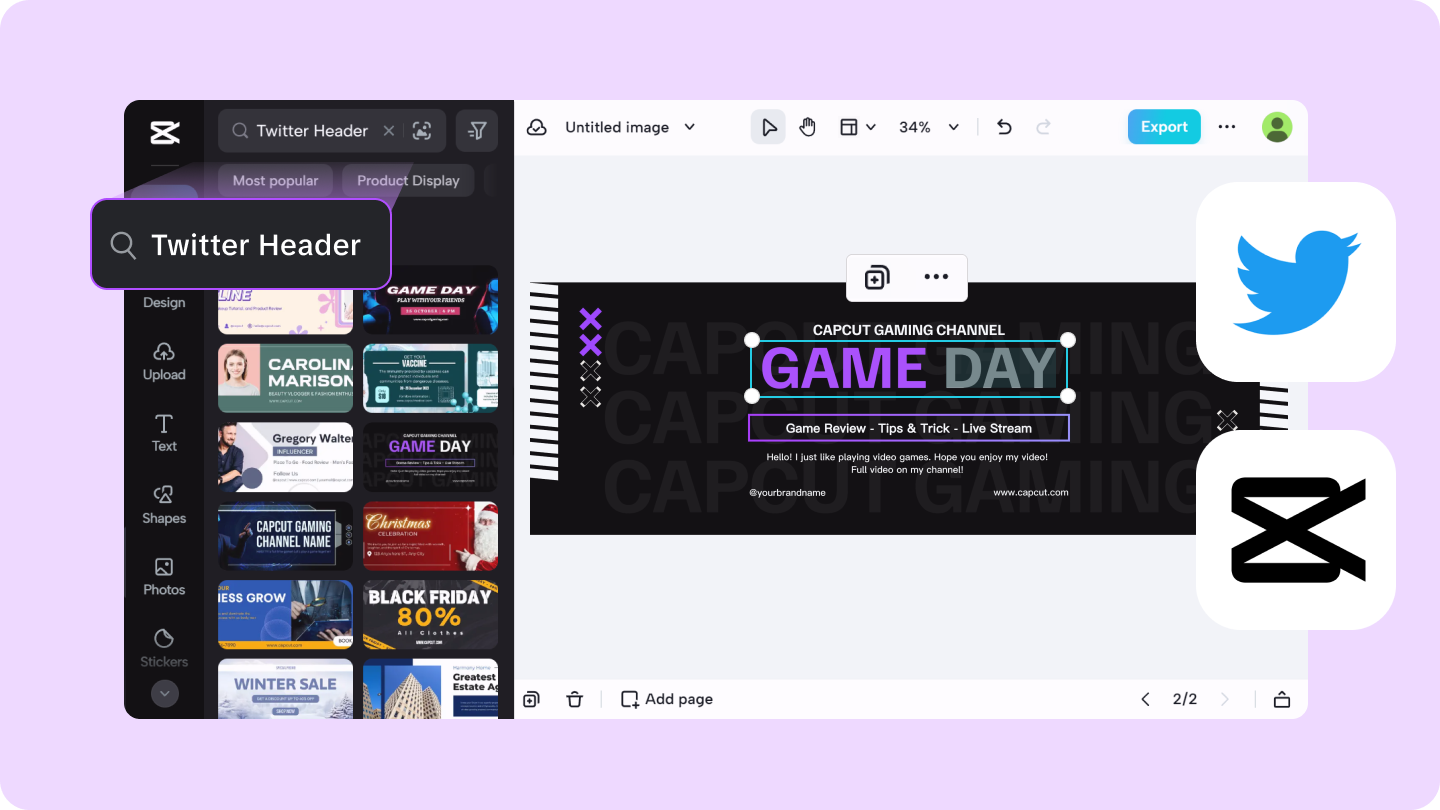Open the Shapes panel in the sidebar
Image resolution: width=1440 pixels, height=810 pixels.
tap(163, 505)
